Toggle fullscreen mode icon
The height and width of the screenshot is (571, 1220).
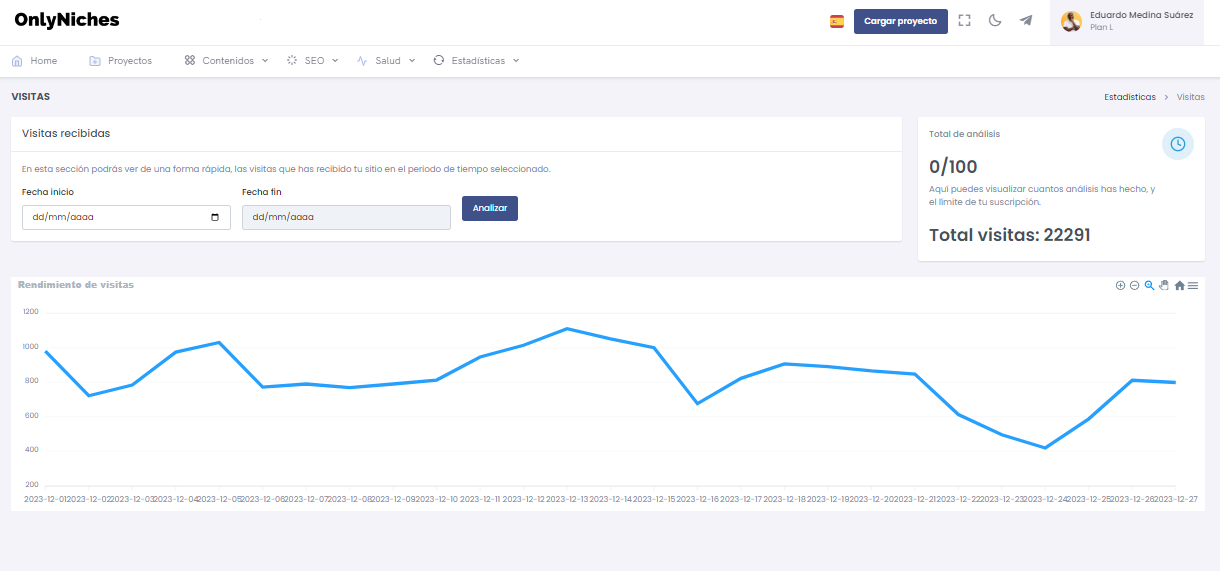(x=964, y=21)
